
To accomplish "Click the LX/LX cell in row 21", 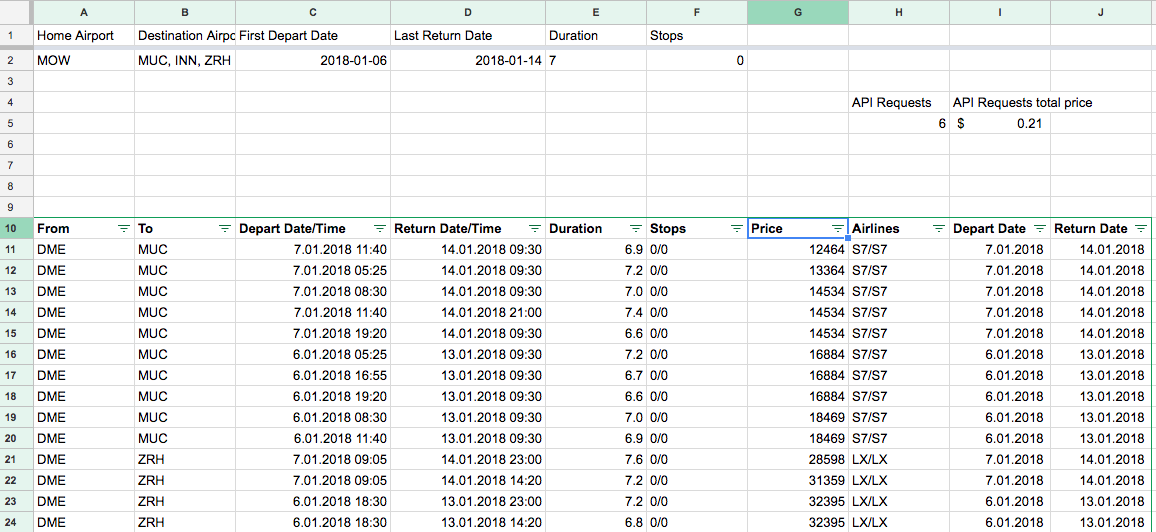I will (x=899, y=459).
